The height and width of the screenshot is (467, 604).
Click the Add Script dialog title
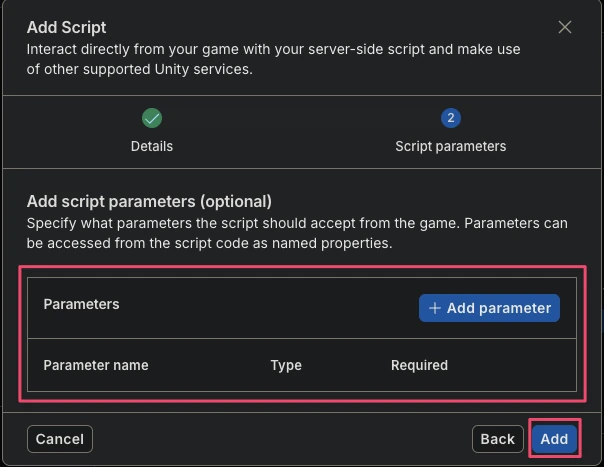[x=66, y=27]
